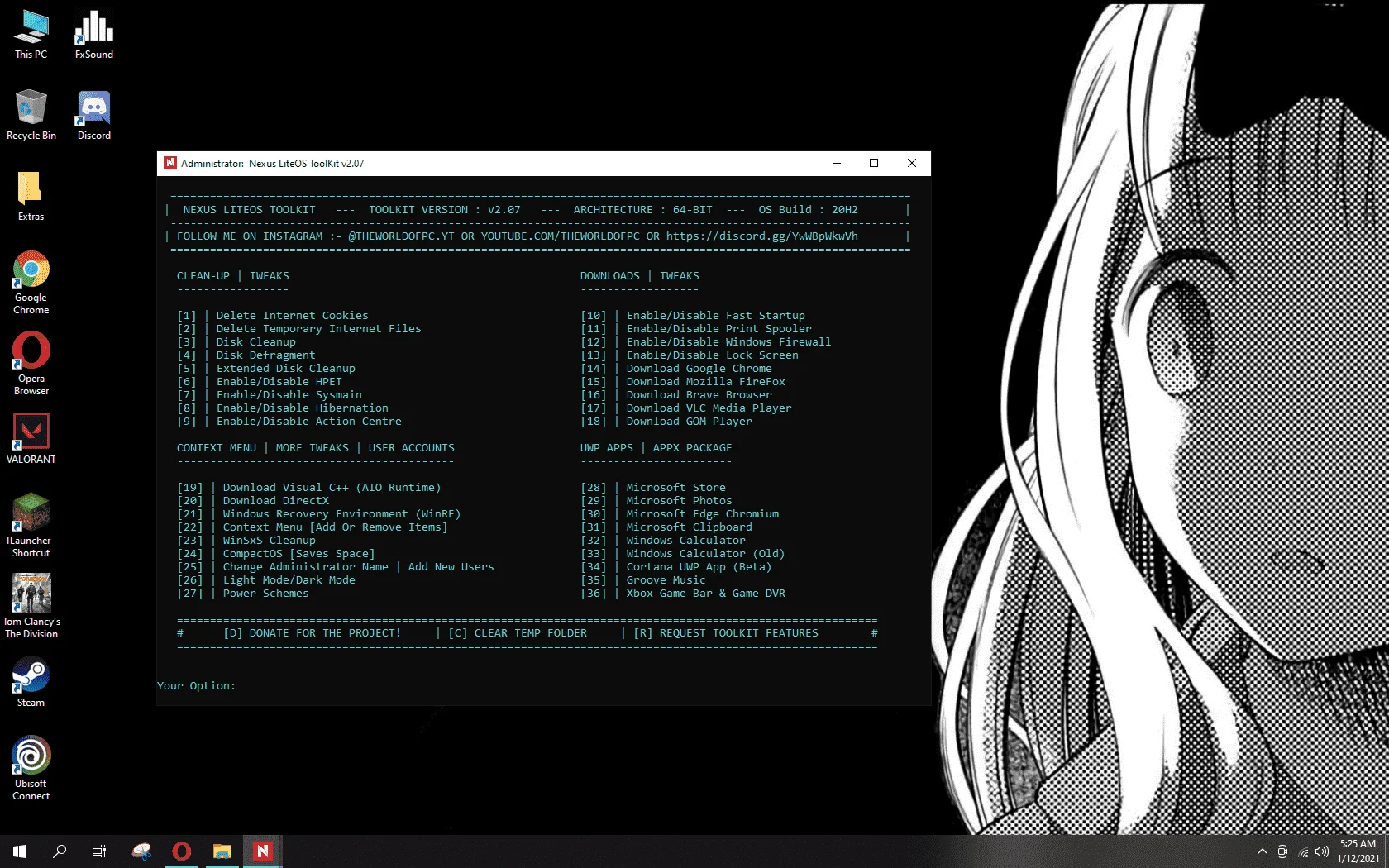Click 'Delete Internet Cookies' option text
This screenshot has height=868, width=1389.
point(292,316)
